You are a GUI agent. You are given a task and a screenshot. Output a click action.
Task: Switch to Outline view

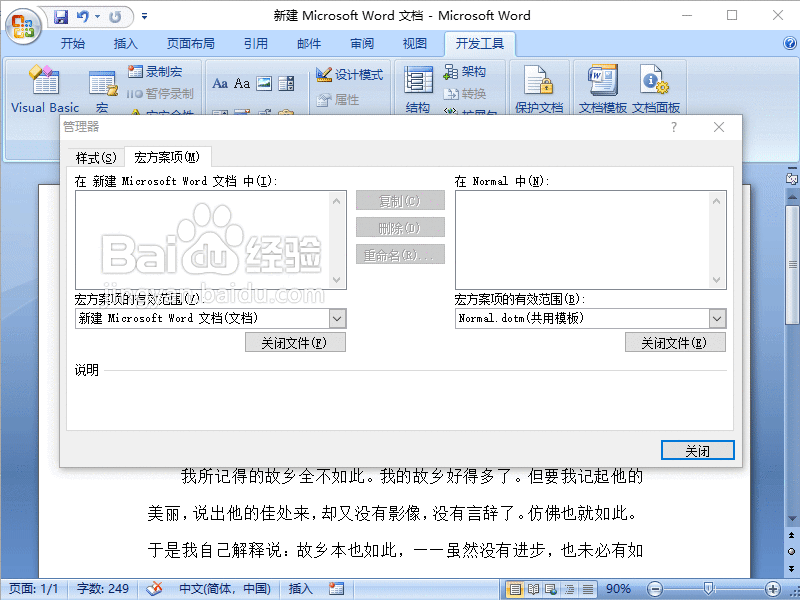click(569, 589)
